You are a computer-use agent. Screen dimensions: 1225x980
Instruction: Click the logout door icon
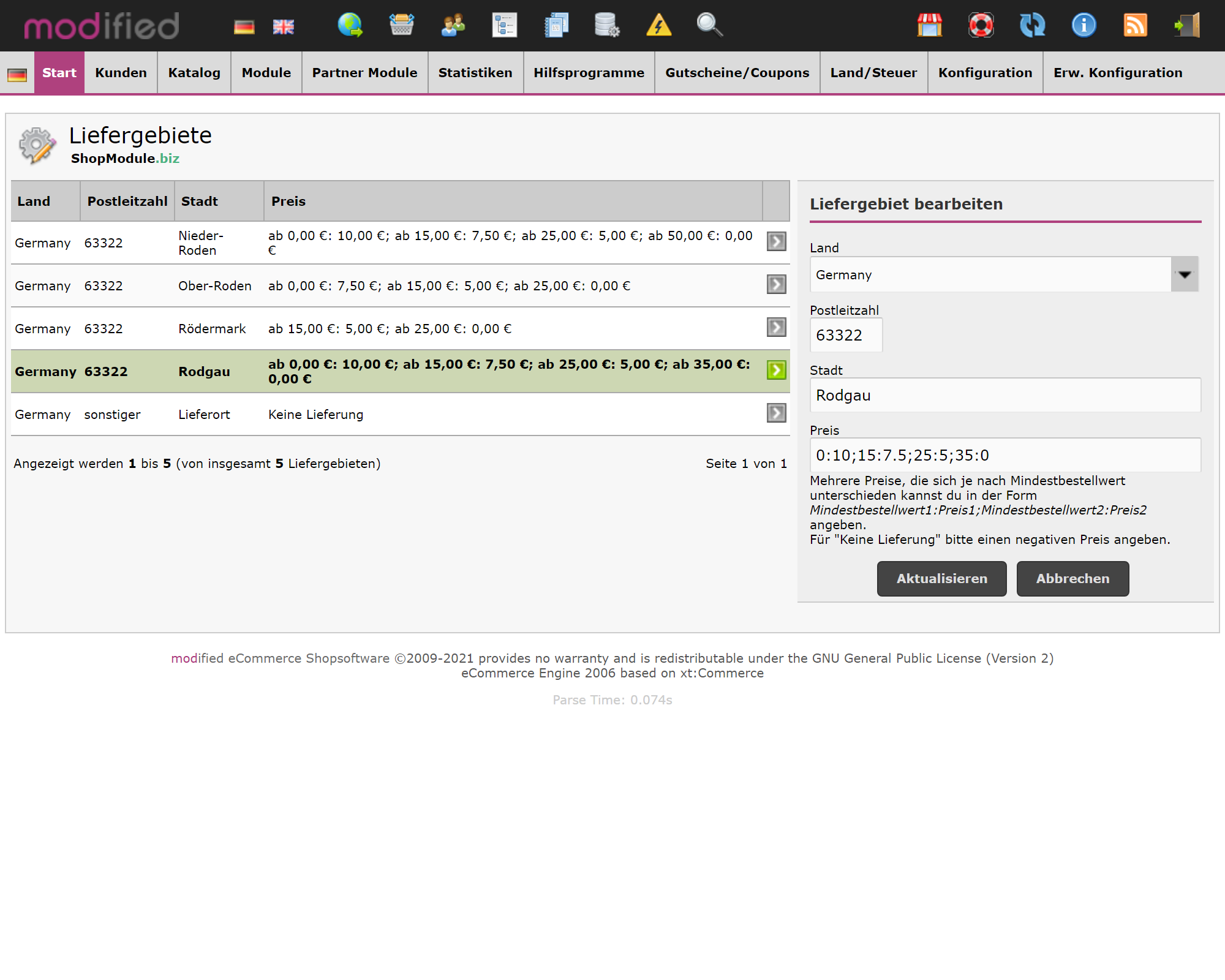pyautogui.click(x=1186, y=25)
